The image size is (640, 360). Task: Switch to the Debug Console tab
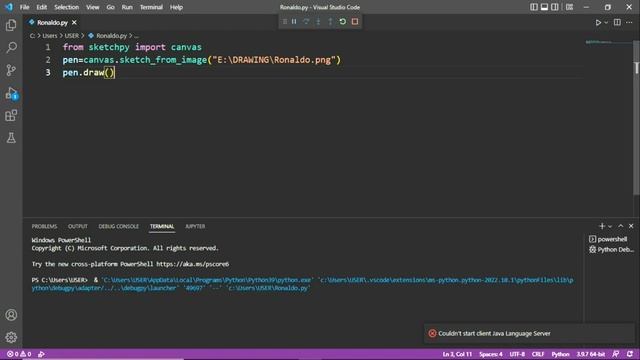tap(118, 226)
